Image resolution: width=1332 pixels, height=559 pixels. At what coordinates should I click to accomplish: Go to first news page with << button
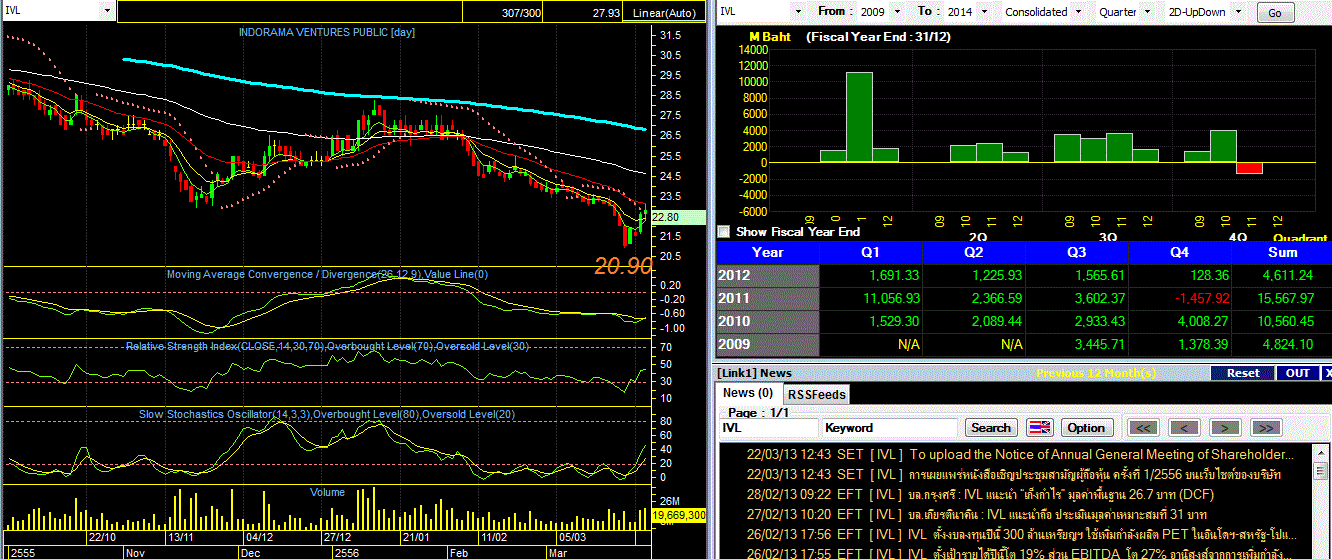[1143, 427]
